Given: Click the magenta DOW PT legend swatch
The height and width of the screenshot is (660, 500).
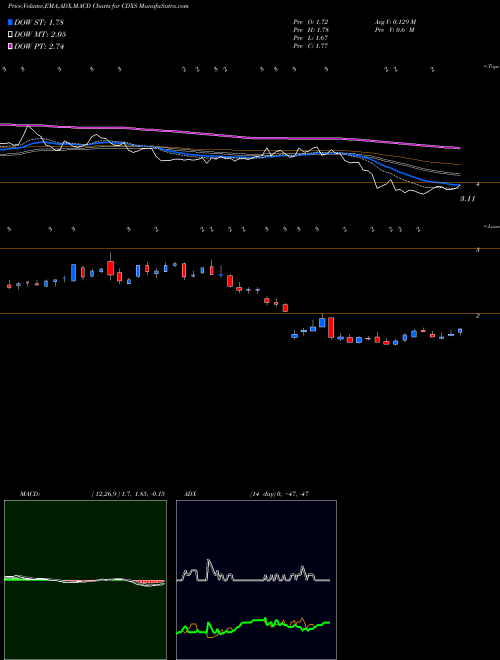Looking at the screenshot, I should 10,47.
